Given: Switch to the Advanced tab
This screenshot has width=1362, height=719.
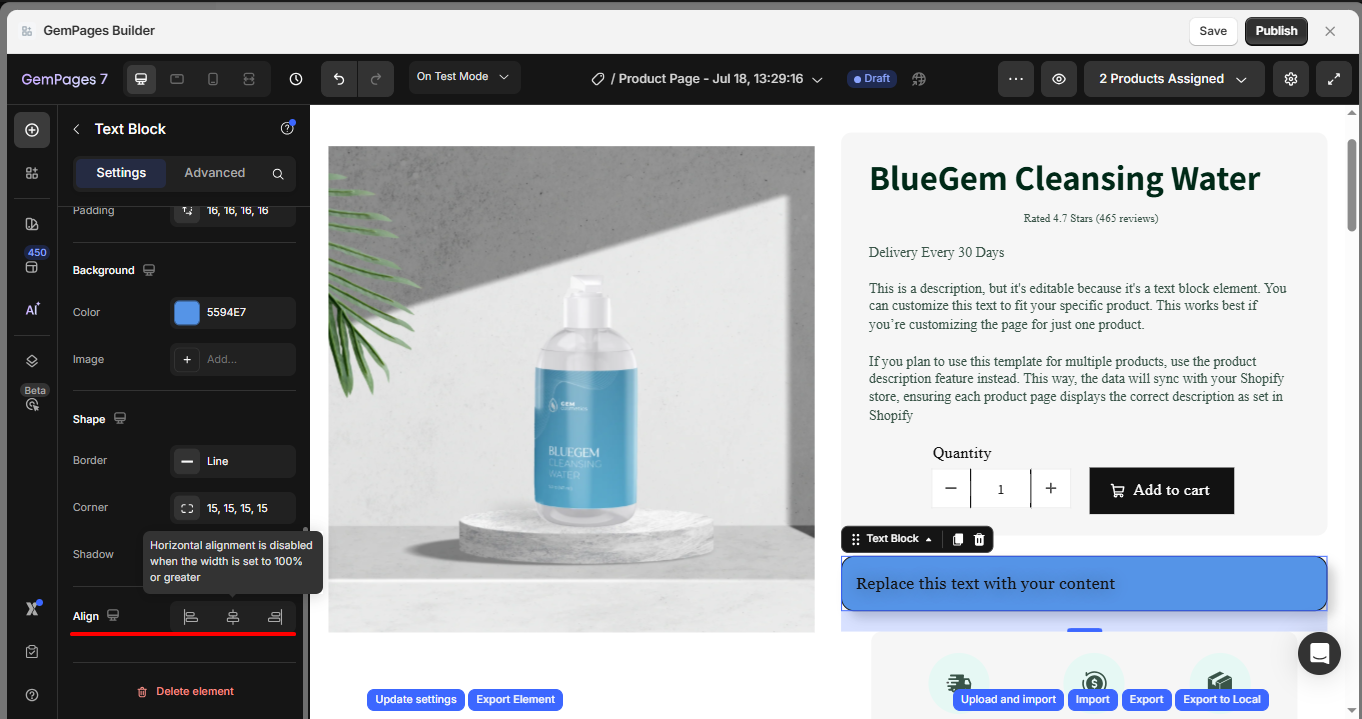Looking at the screenshot, I should point(215,173).
